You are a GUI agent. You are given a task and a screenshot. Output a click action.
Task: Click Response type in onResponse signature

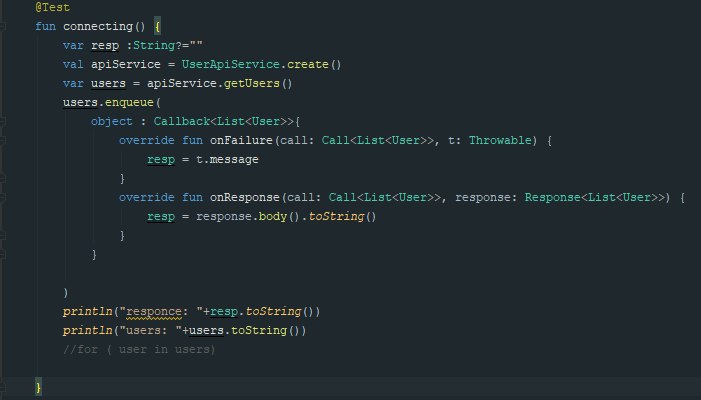[553, 198]
